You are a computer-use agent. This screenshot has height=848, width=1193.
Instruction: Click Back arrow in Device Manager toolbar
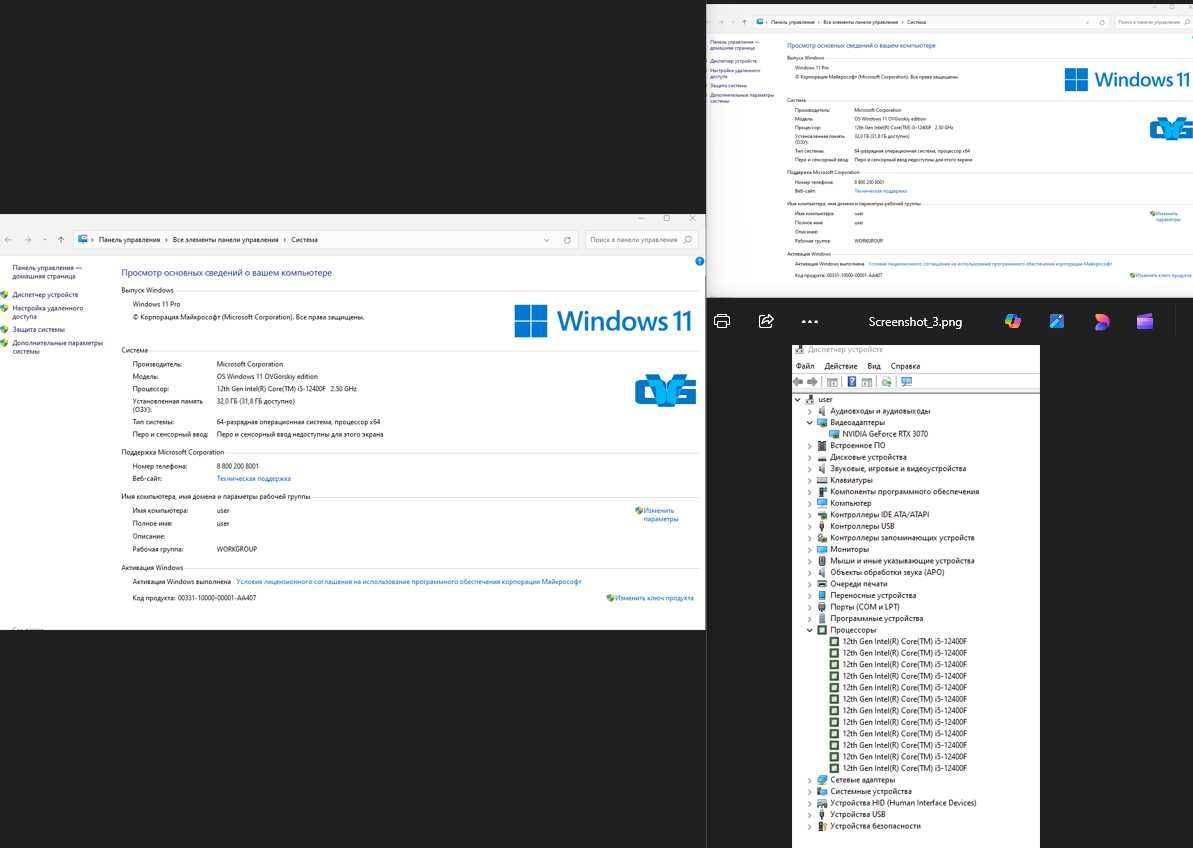(798, 382)
